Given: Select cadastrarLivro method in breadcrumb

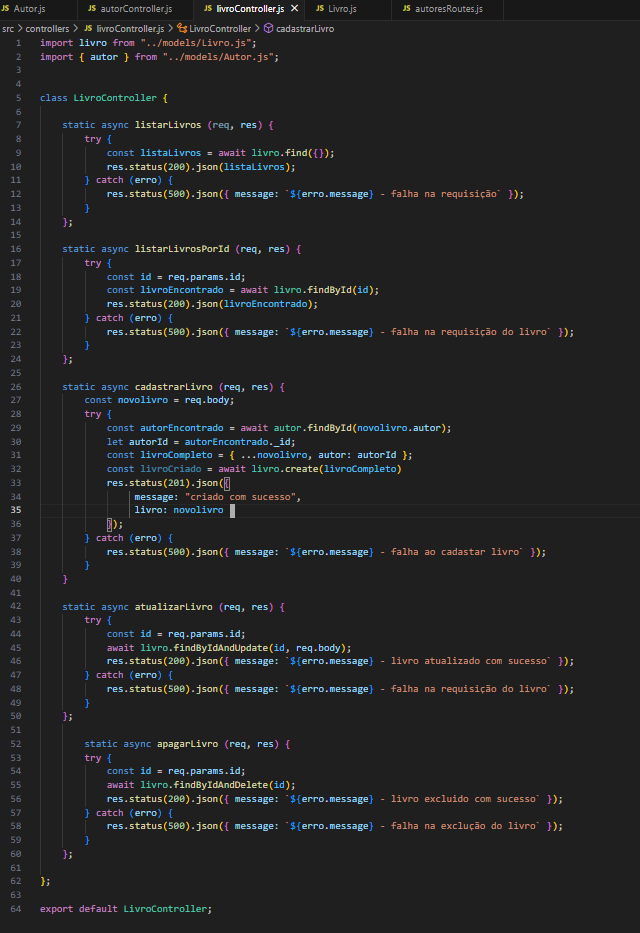Looking at the screenshot, I should [x=305, y=29].
